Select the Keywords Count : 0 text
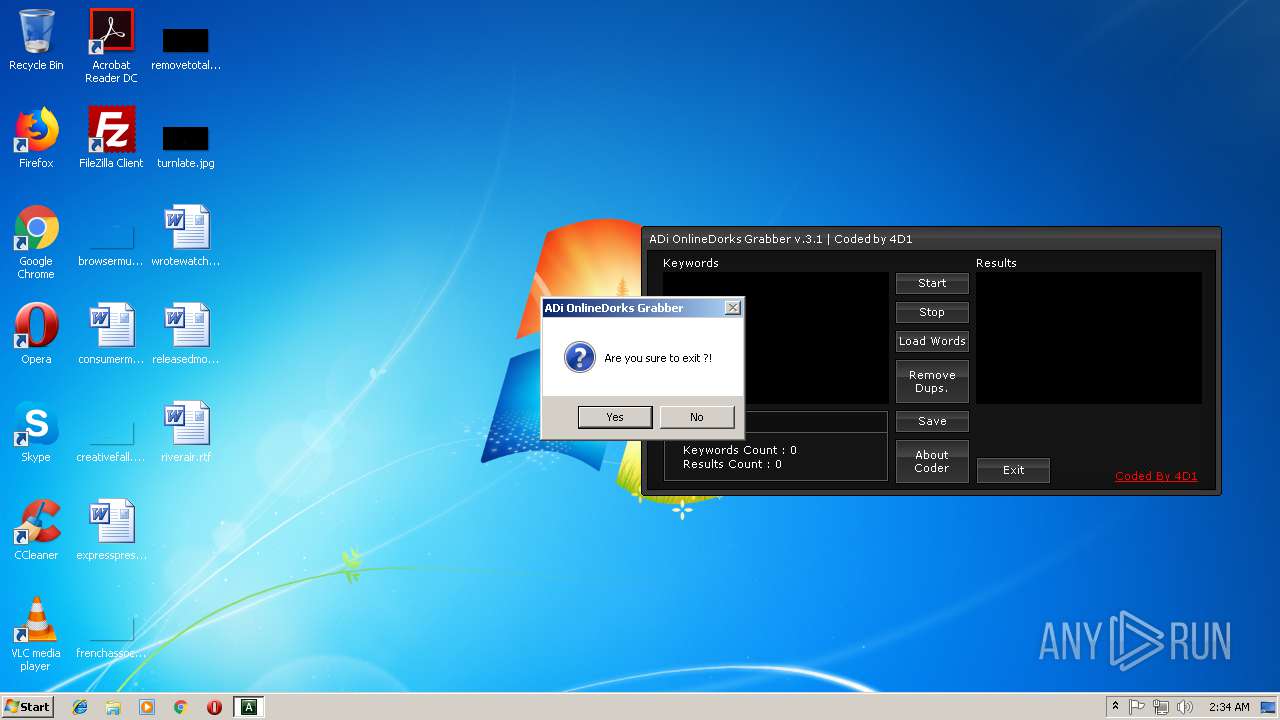 [x=740, y=450]
